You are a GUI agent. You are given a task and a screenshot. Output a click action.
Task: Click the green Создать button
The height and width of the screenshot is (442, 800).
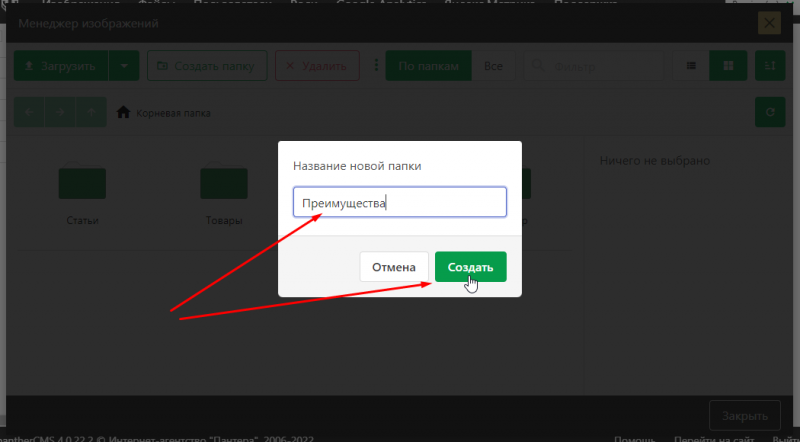tap(470, 267)
